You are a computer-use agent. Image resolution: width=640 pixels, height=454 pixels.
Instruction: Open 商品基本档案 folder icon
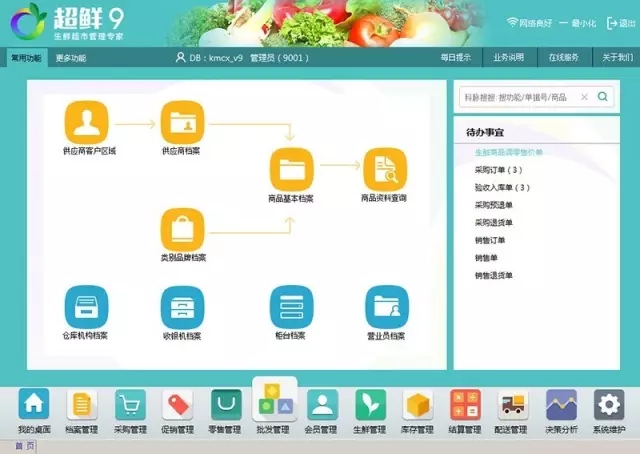pyautogui.click(x=291, y=170)
